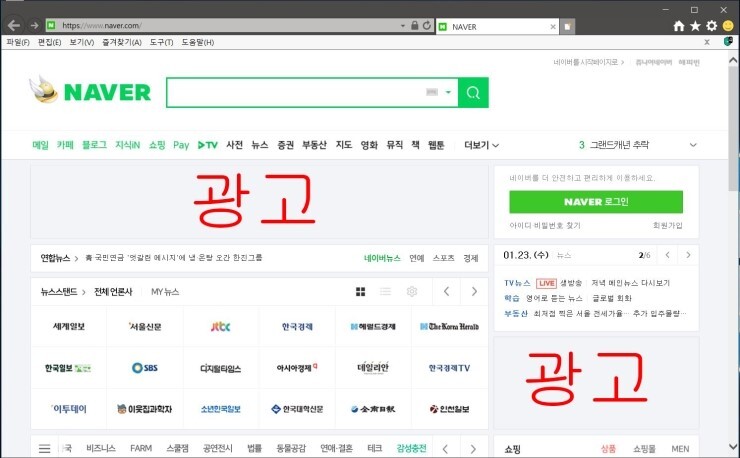Go to next newsstand page arrow
Viewport: 740px width, 458px height.
point(474,292)
